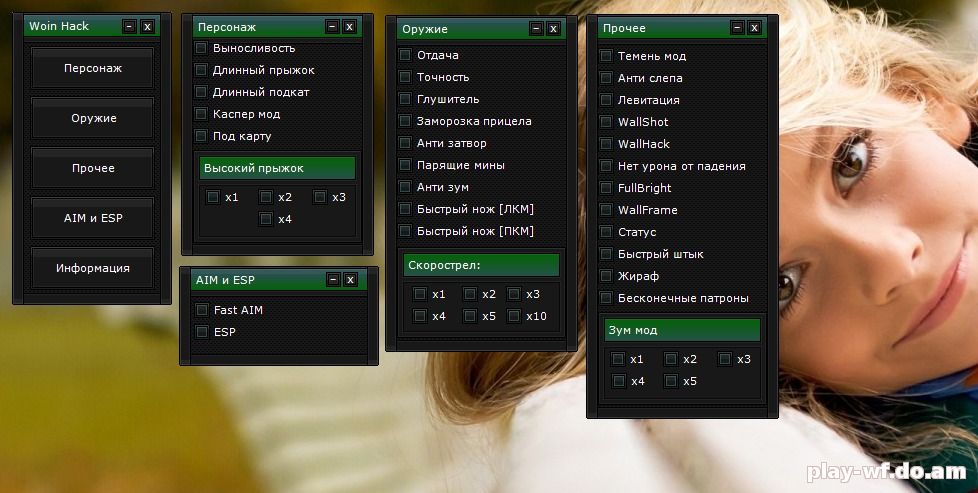Check x4 under Зум мод
978x493 pixels.
[618, 381]
